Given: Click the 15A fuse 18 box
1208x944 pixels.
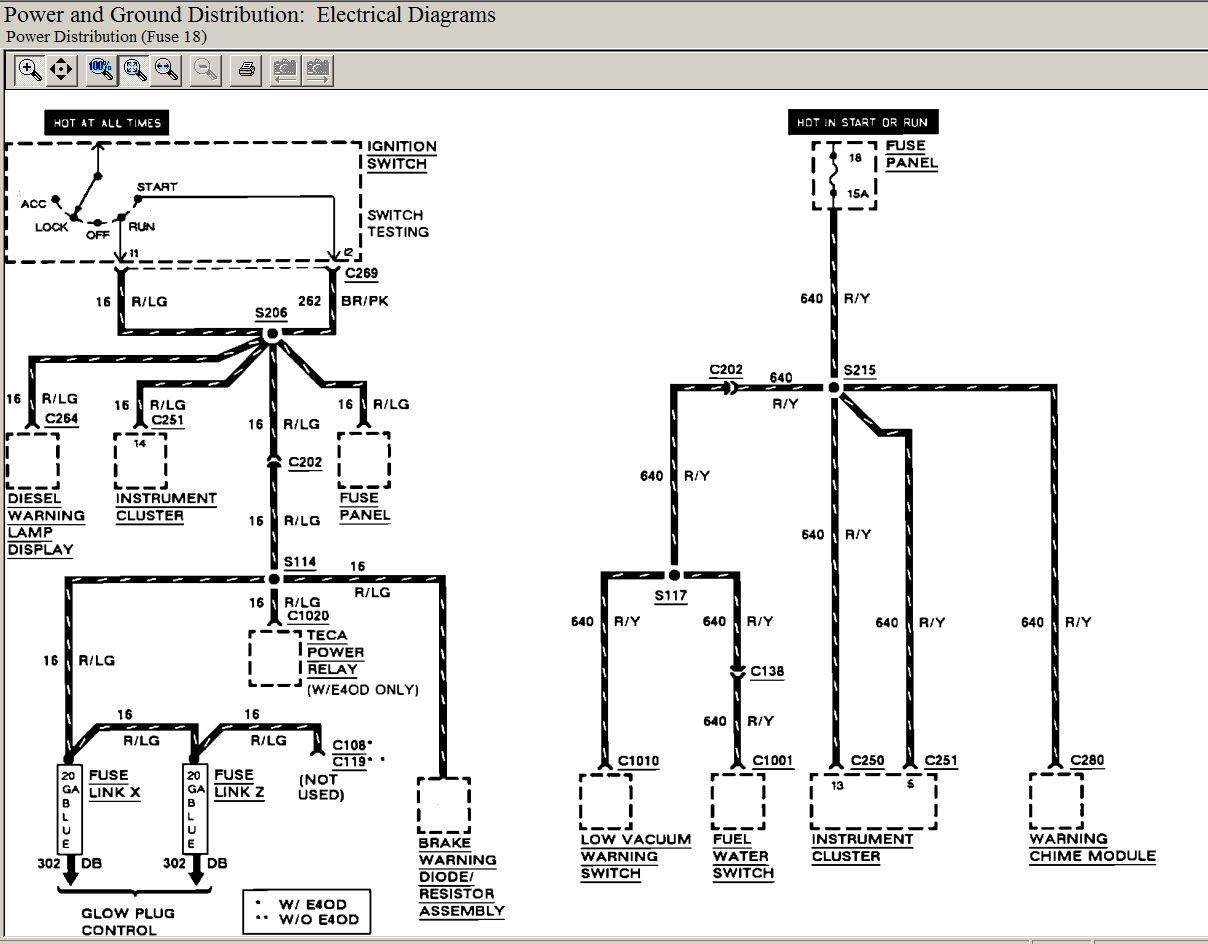Looking at the screenshot, I should [844, 175].
